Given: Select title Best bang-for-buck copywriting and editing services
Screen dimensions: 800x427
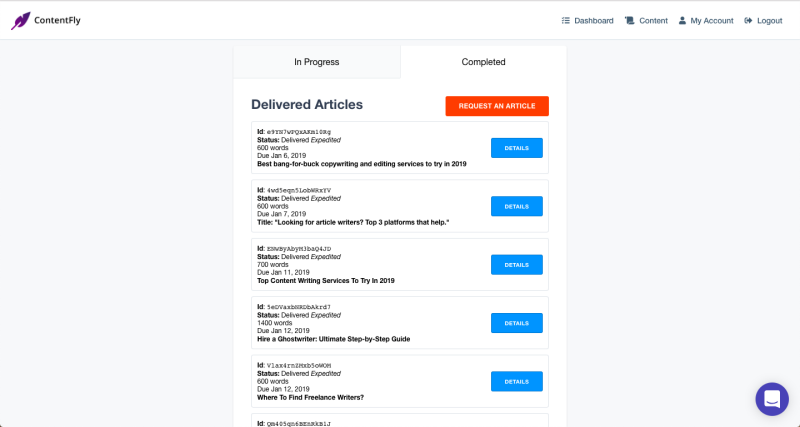Looking at the screenshot, I should click(x=362, y=164).
